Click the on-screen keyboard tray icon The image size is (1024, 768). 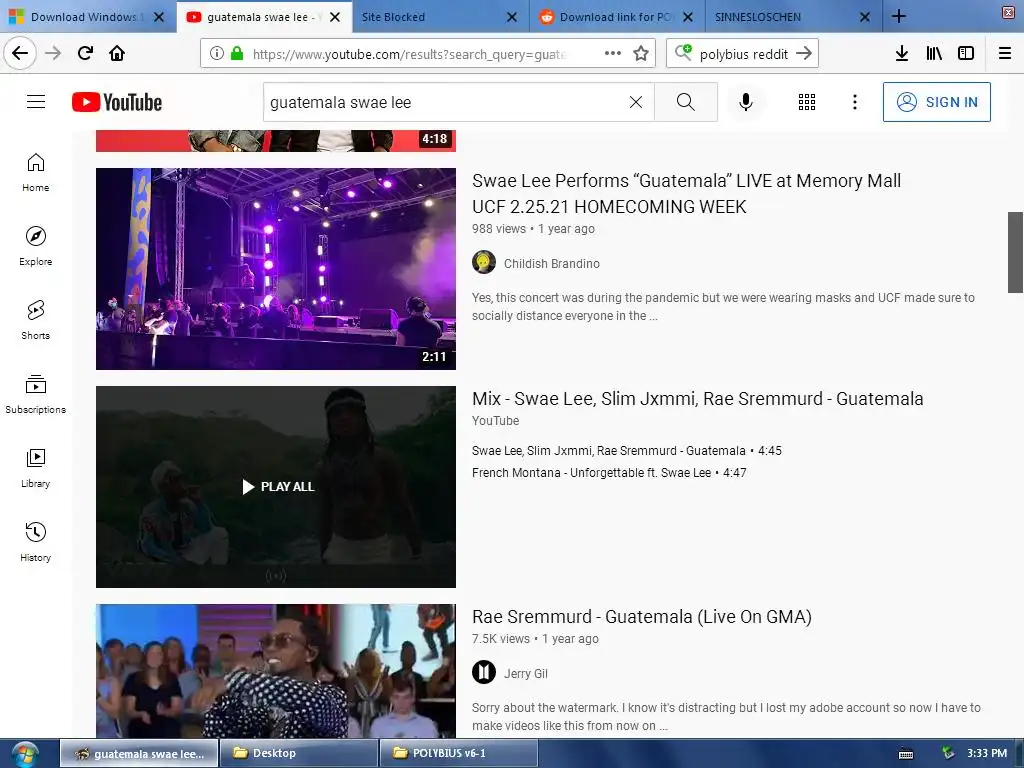click(x=906, y=754)
